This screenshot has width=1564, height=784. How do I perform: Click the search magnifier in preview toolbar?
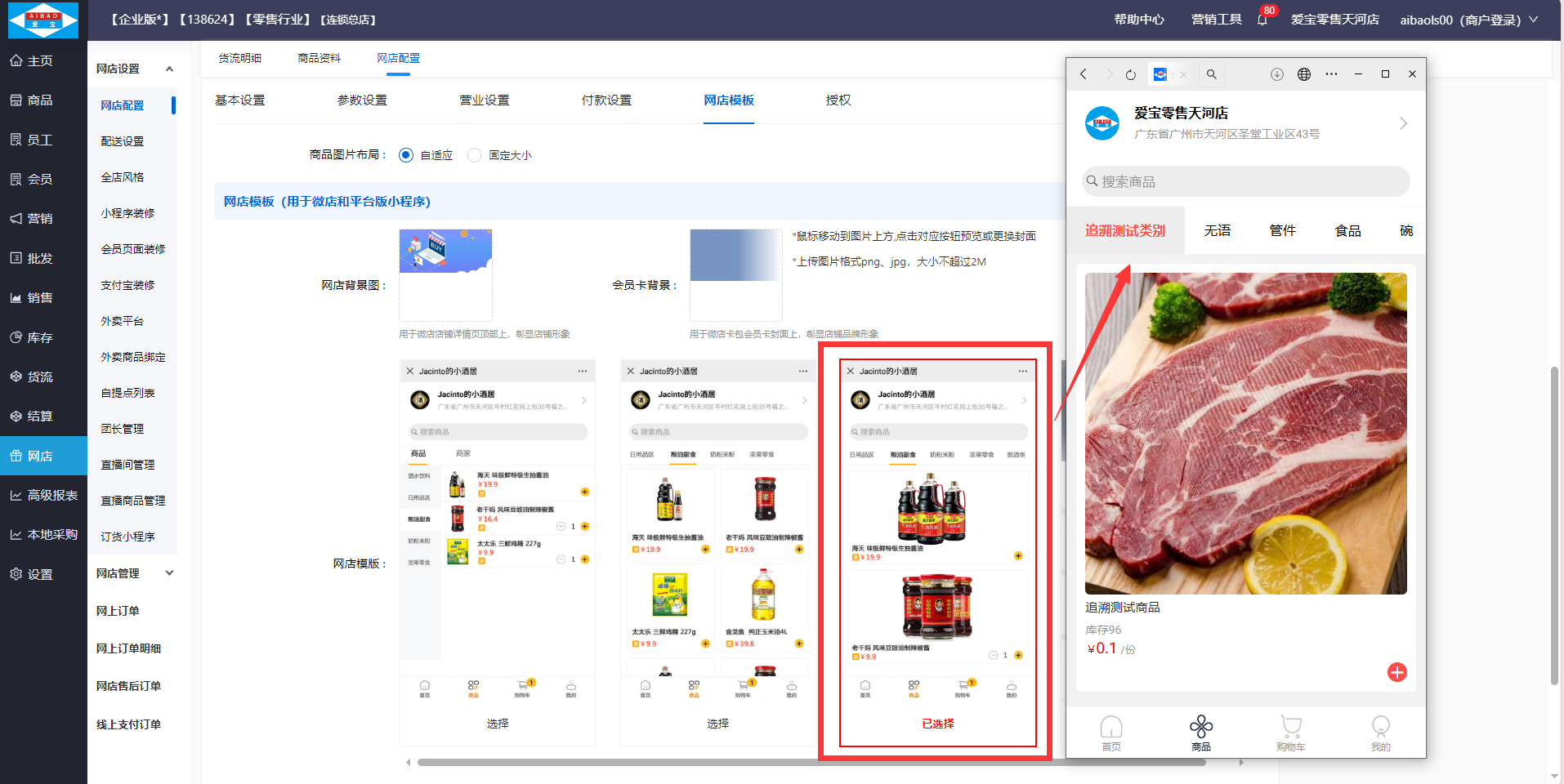pos(1212,74)
